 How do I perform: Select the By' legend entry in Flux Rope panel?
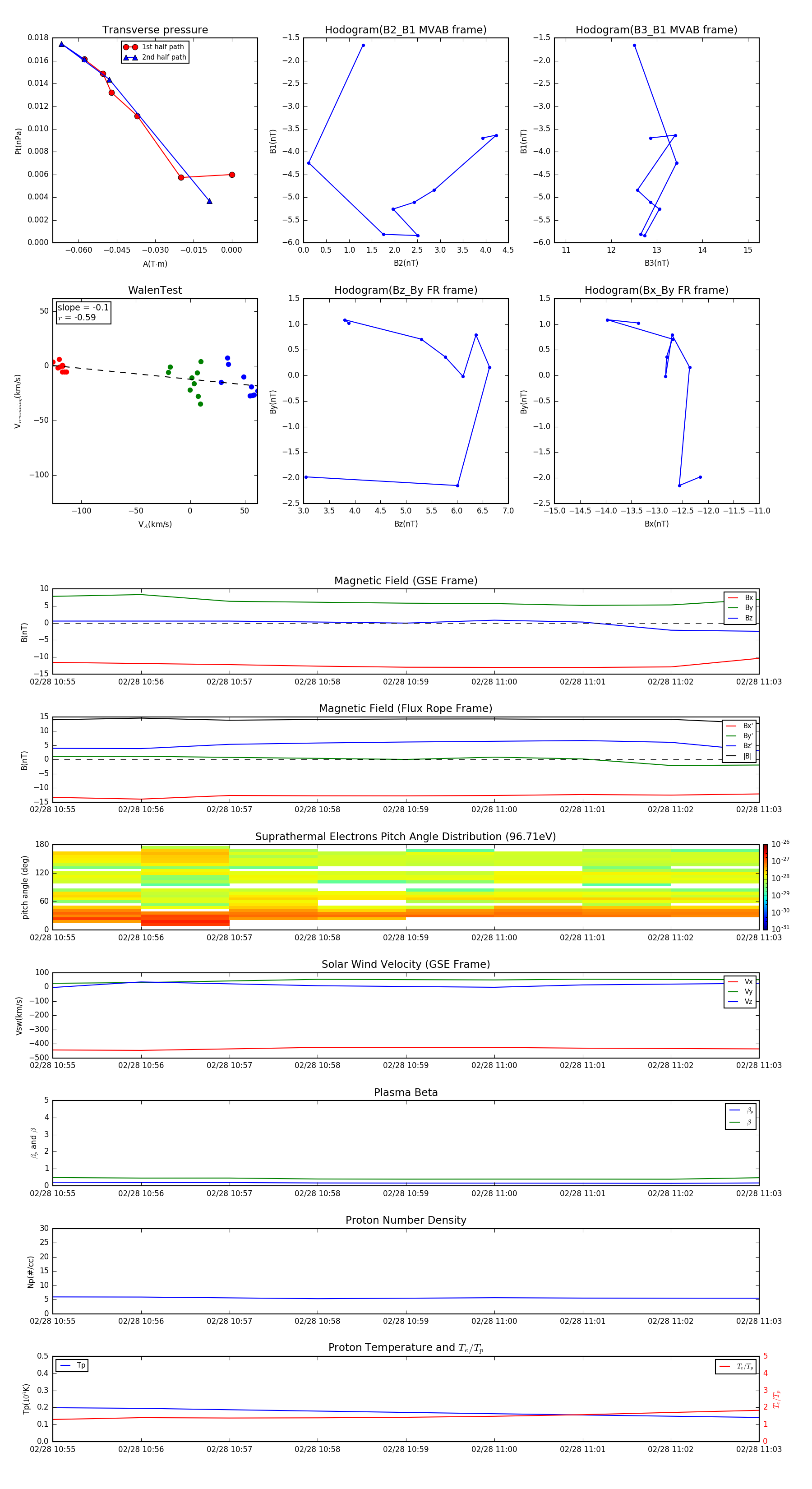pos(740,736)
